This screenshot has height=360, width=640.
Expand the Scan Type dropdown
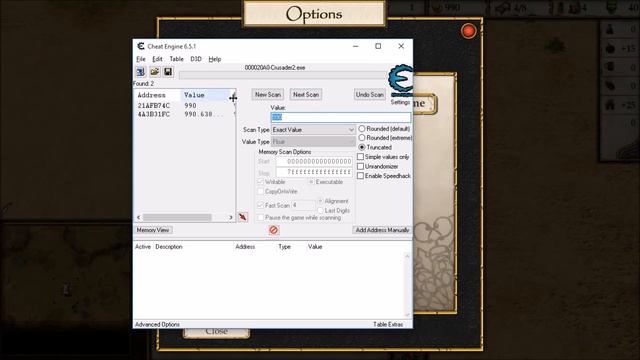click(x=313, y=130)
